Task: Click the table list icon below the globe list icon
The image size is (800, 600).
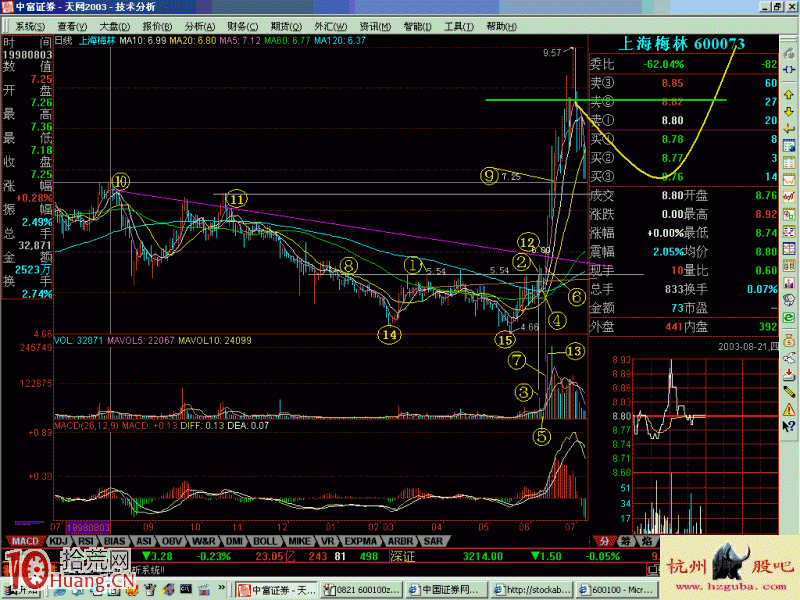Action: (789, 163)
